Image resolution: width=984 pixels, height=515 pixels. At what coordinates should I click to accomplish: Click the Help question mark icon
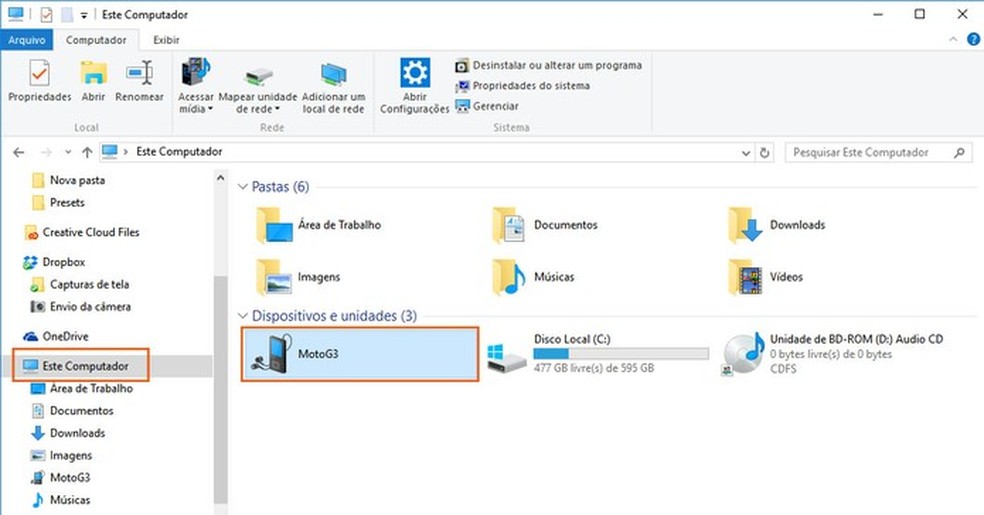pos(973,40)
